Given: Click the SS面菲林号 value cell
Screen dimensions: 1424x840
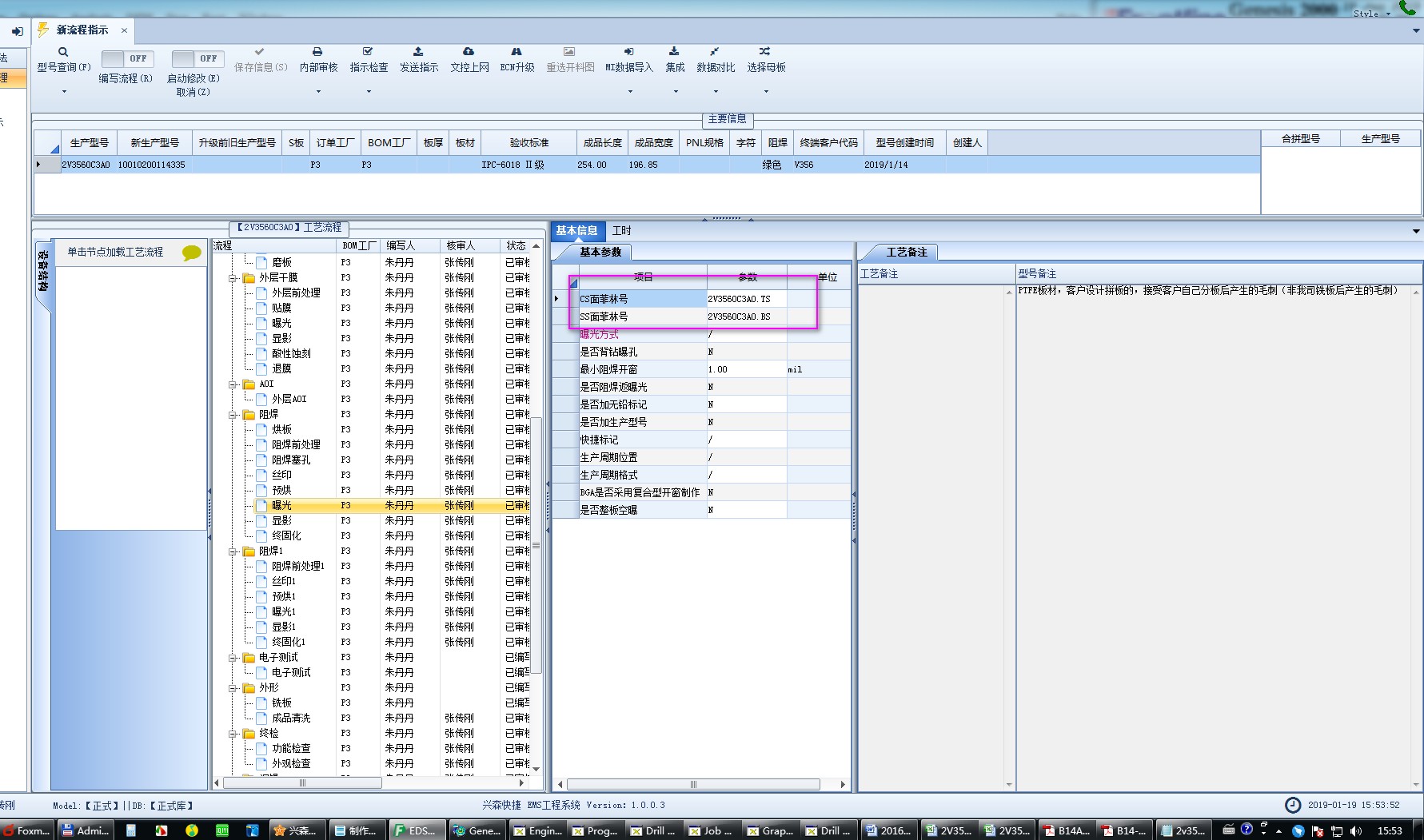Looking at the screenshot, I should (747, 316).
